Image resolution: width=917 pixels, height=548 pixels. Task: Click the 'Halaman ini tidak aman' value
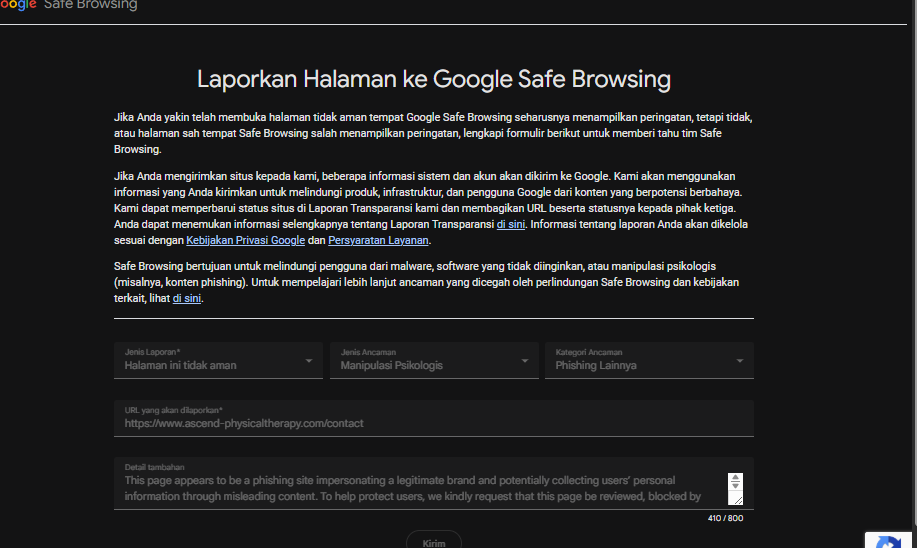[x=181, y=366]
